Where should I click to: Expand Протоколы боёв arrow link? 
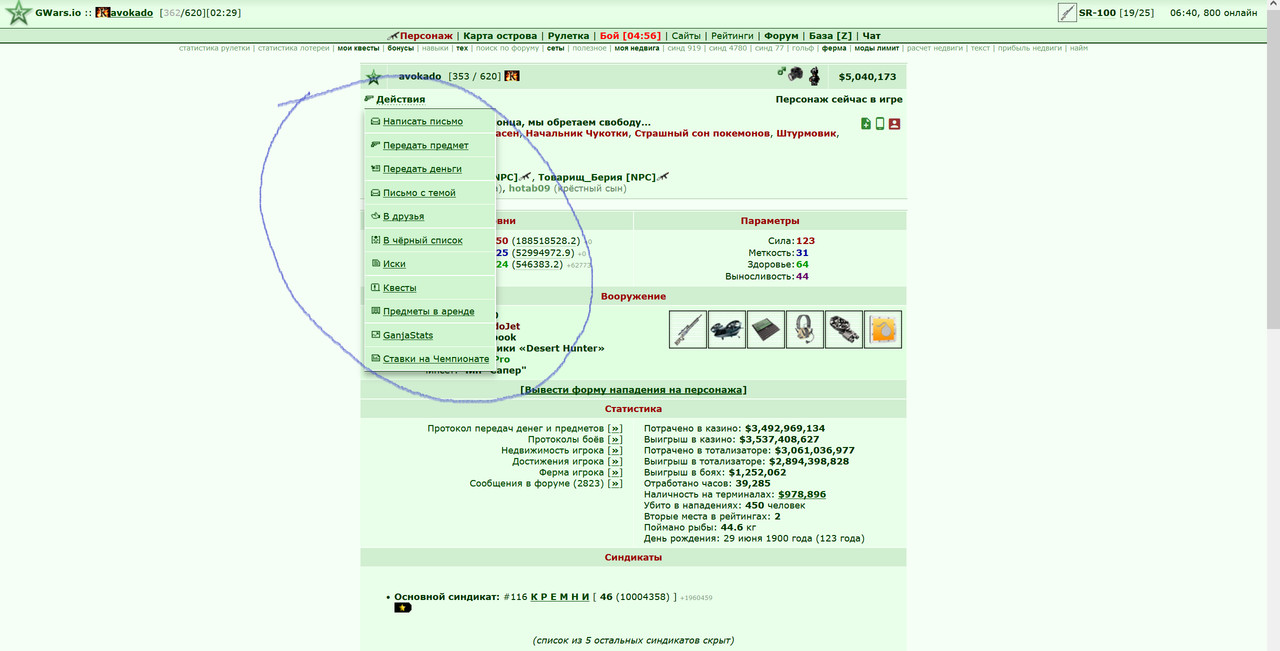pos(615,439)
